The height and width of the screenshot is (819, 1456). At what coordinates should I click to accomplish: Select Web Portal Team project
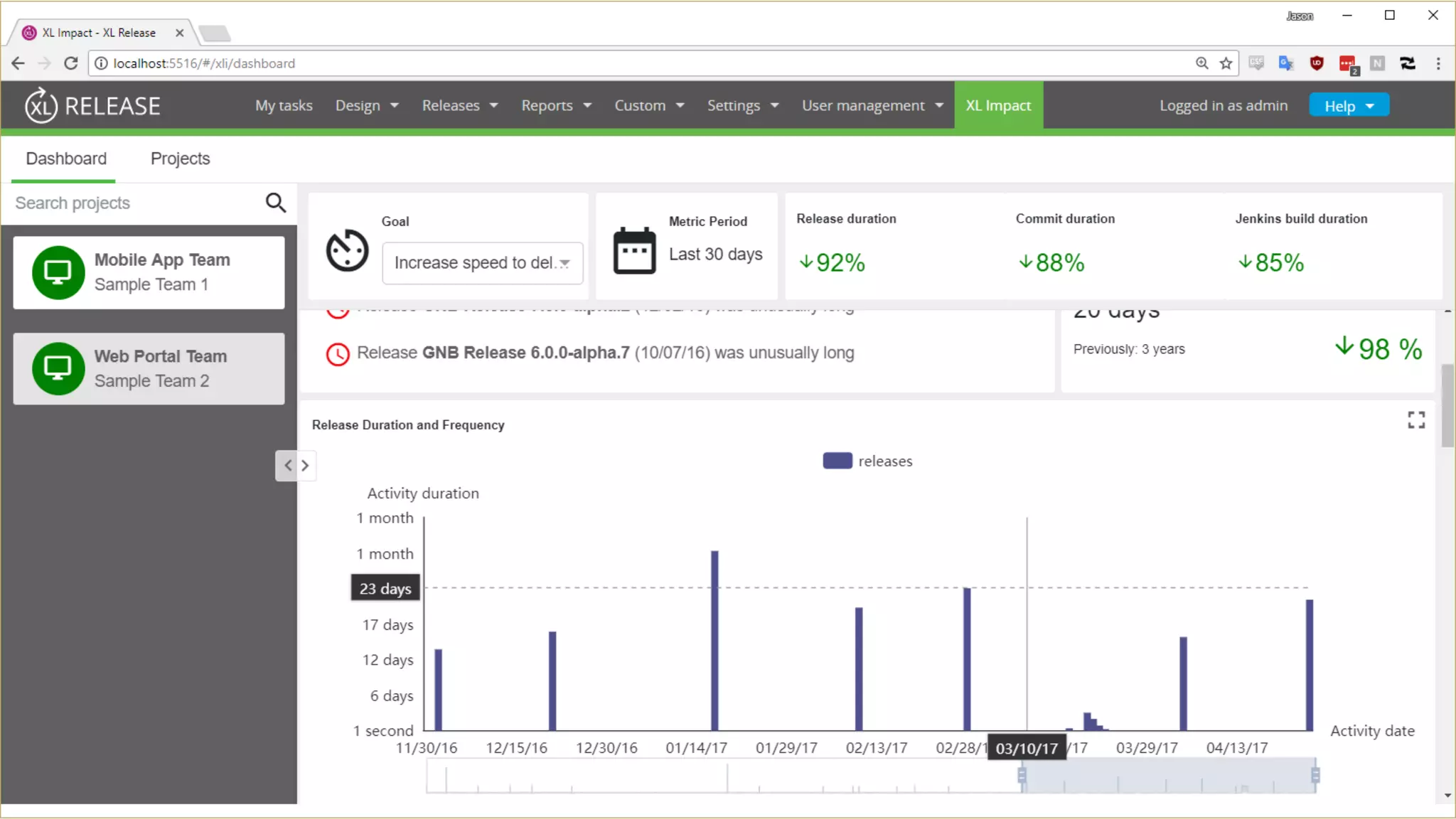[x=149, y=368]
